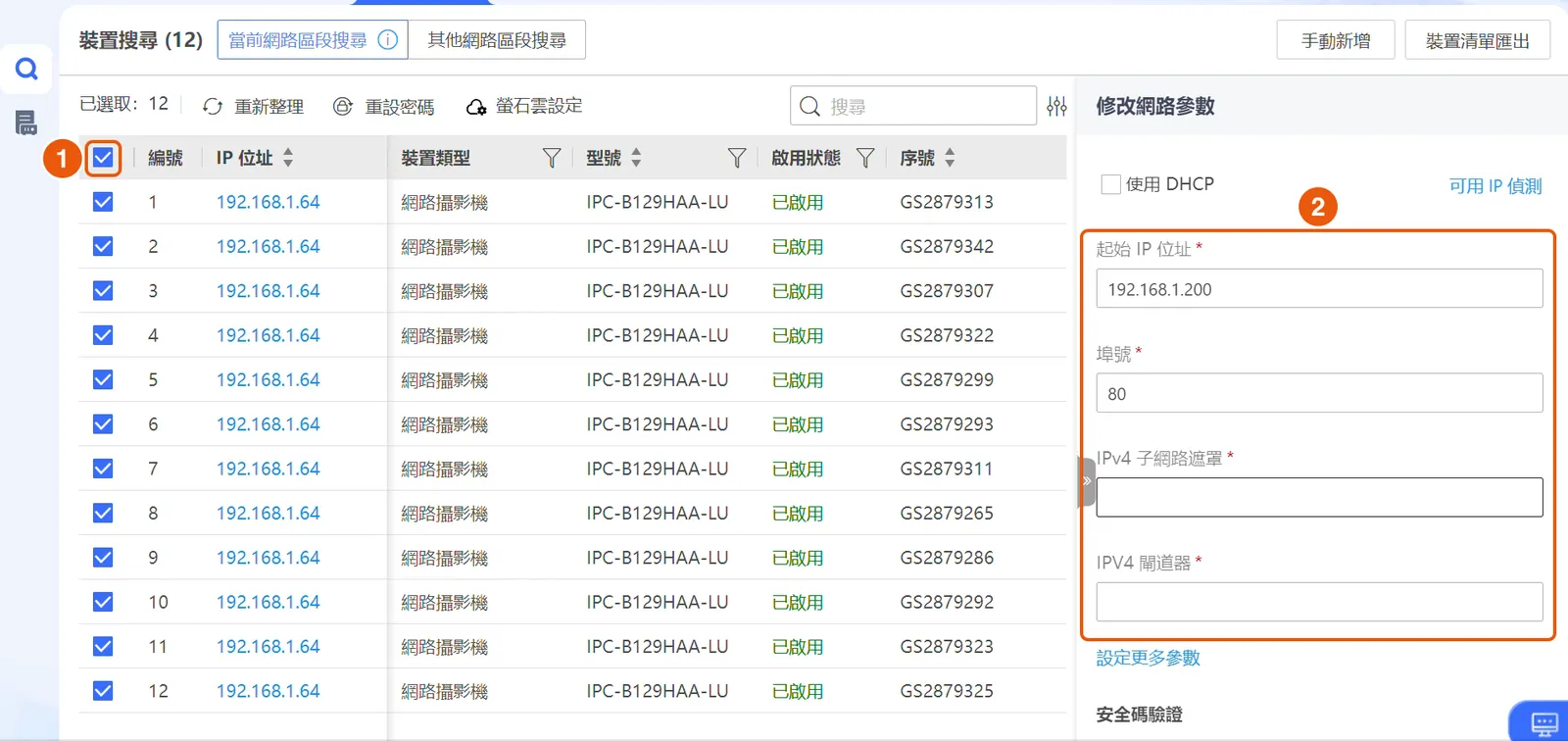Switch to 其他網路區段搜尋 tab
The image size is (1568, 741).
497,40
